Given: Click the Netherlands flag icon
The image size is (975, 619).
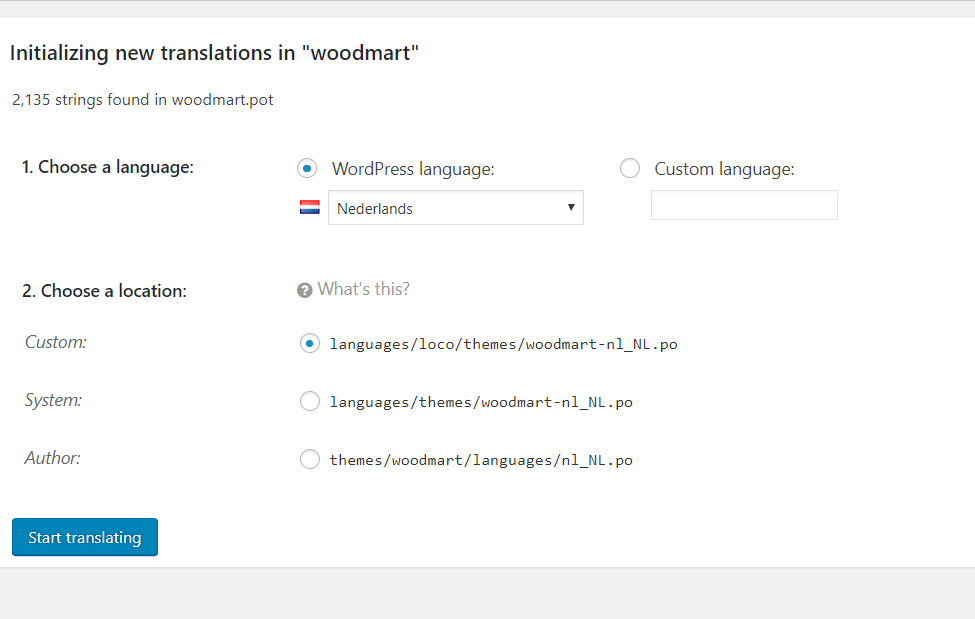Looking at the screenshot, I should [x=310, y=208].
